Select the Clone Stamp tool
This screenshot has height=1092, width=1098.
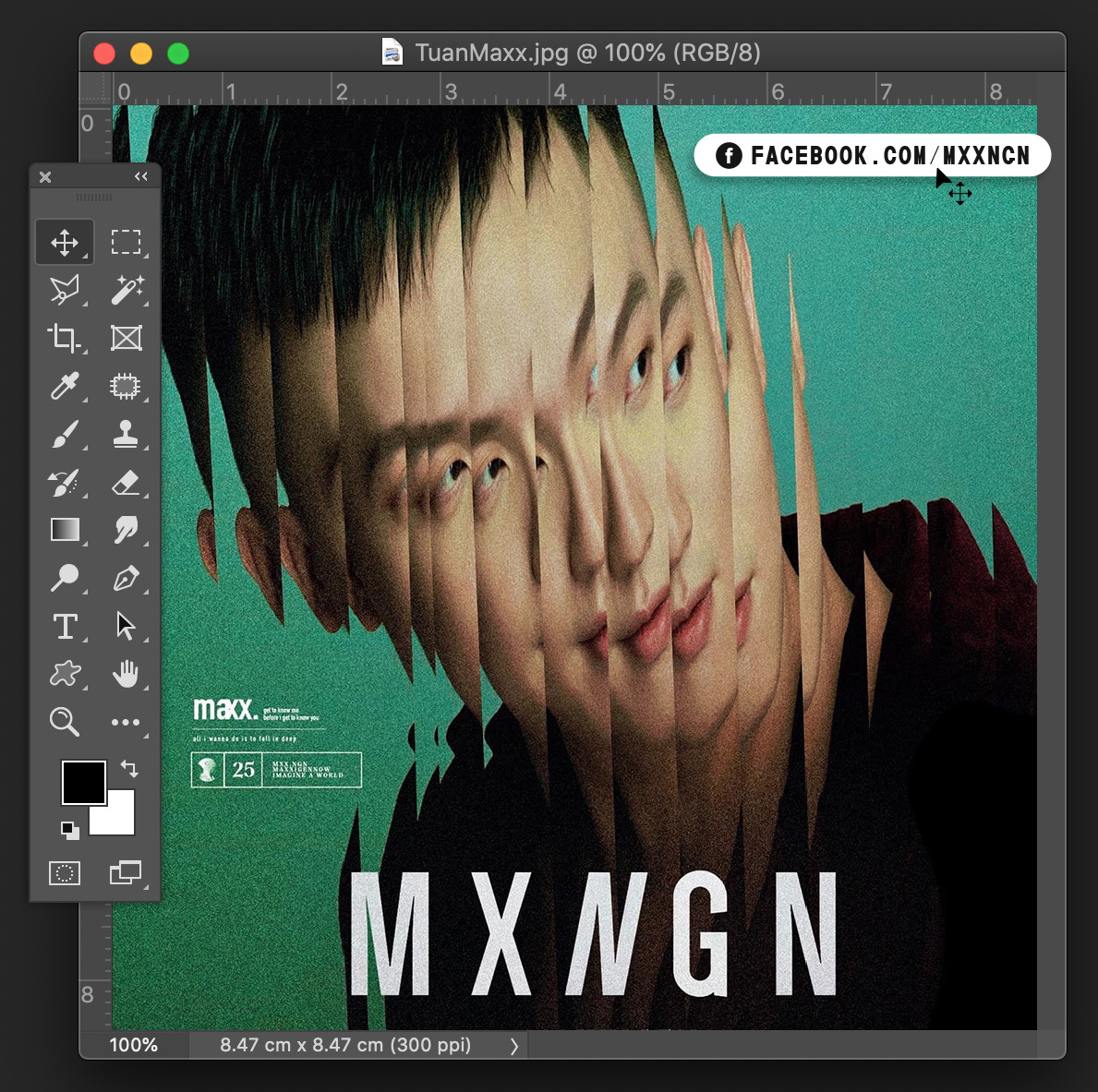126,434
